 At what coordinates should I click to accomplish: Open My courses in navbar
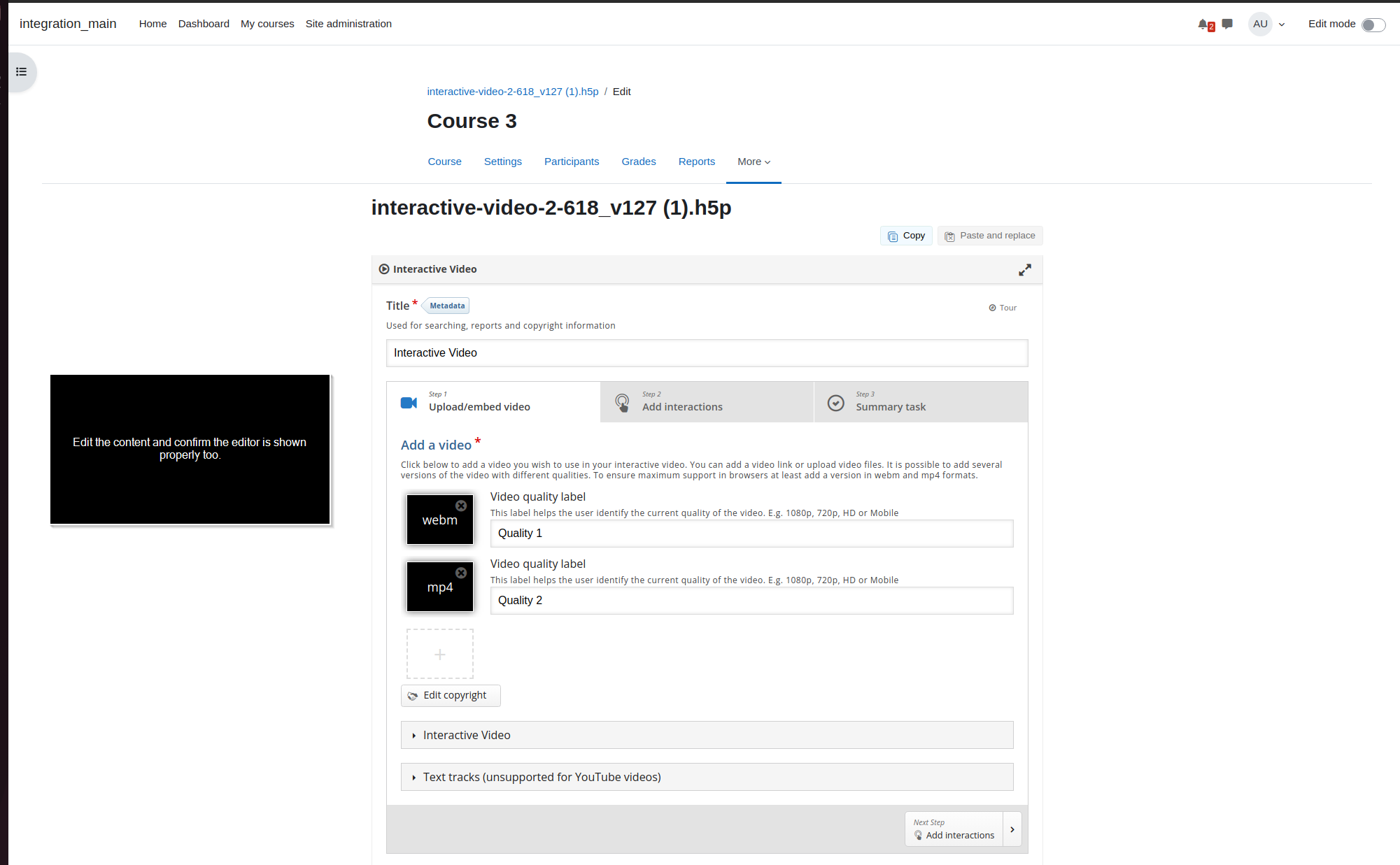[267, 24]
